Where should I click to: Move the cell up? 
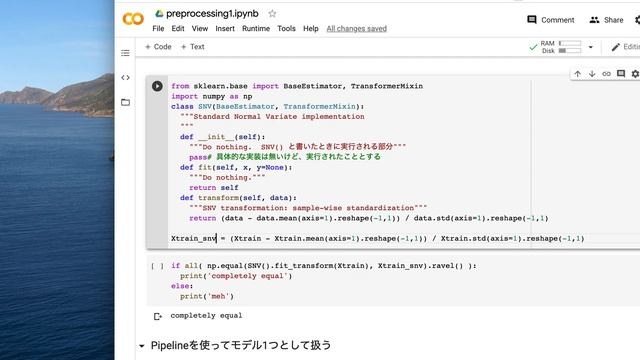tap(578, 74)
